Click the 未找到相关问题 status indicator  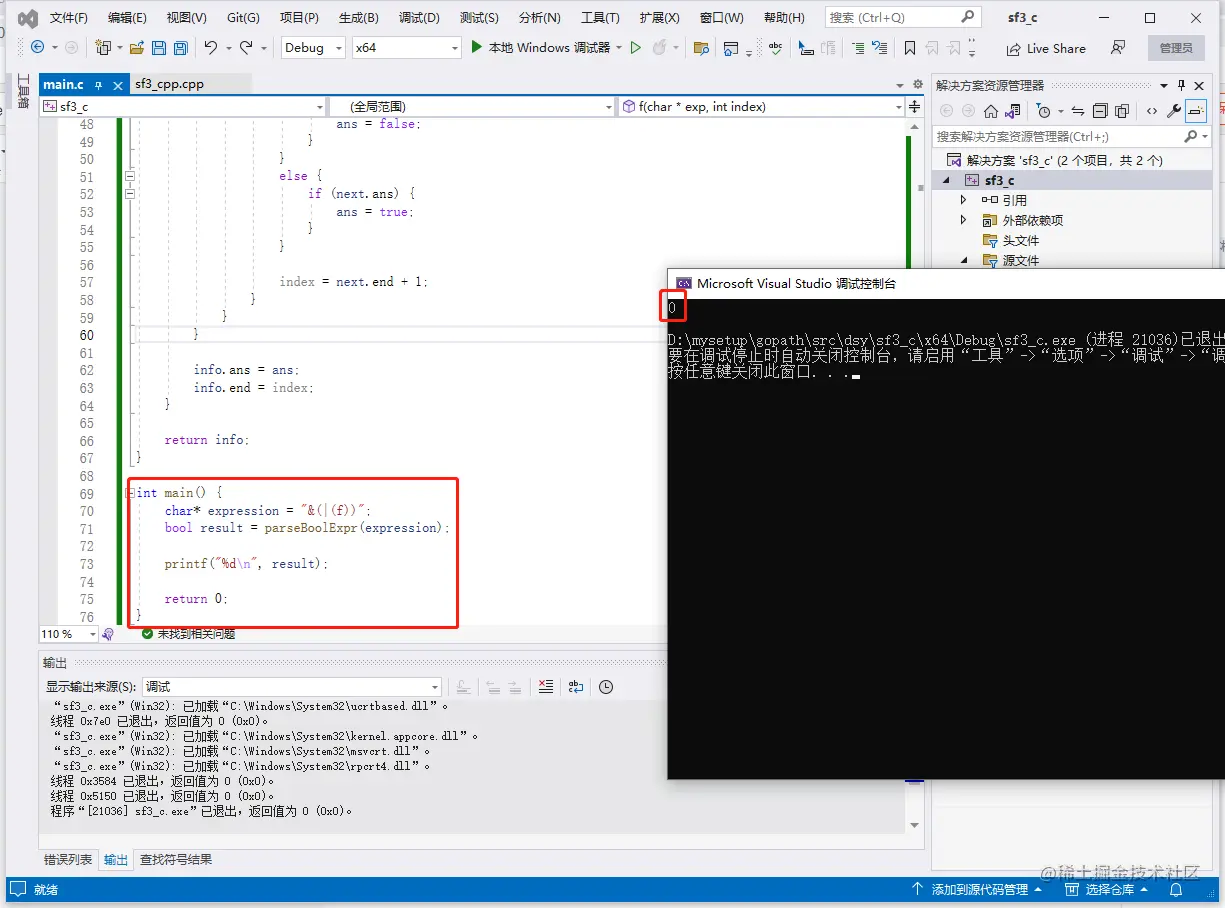(188, 634)
